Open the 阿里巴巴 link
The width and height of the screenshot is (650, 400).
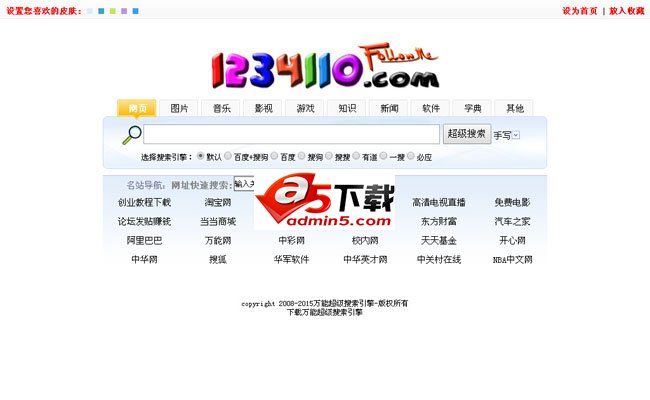144,240
